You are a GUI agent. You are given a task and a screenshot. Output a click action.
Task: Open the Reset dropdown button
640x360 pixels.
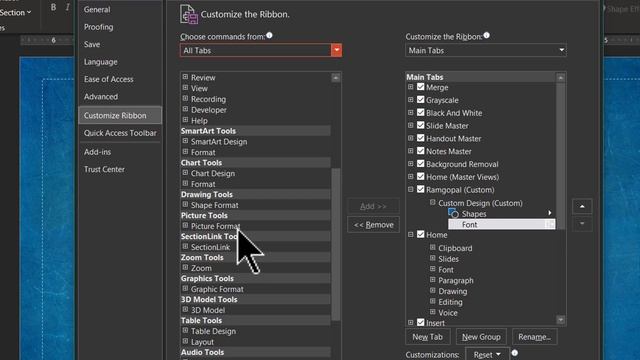(487, 355)
